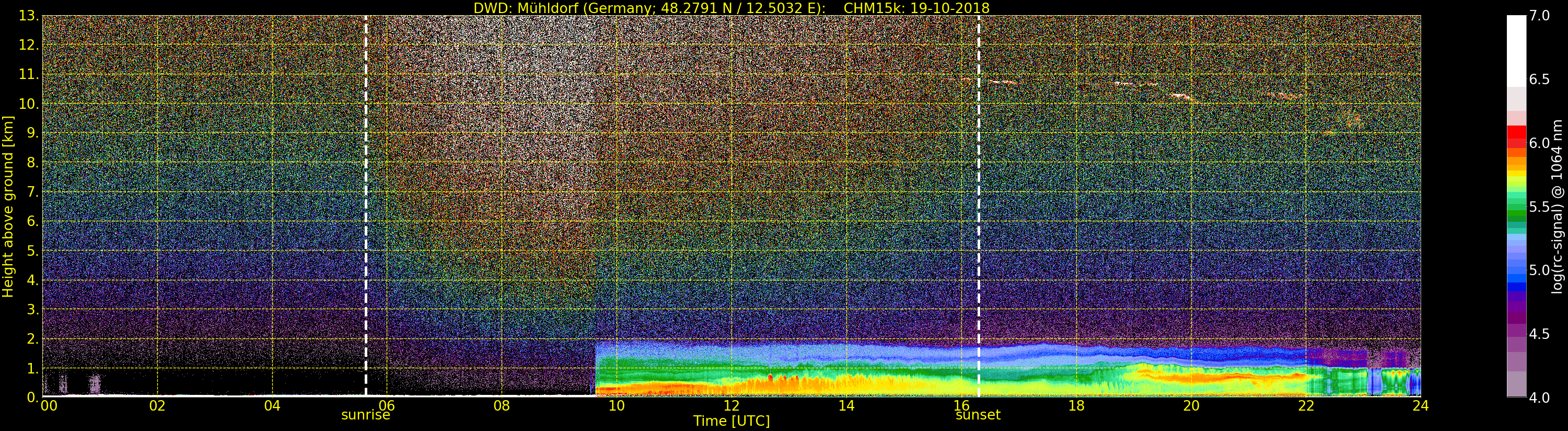Click the colorbar tick label "6.0"

[1539, 143]
